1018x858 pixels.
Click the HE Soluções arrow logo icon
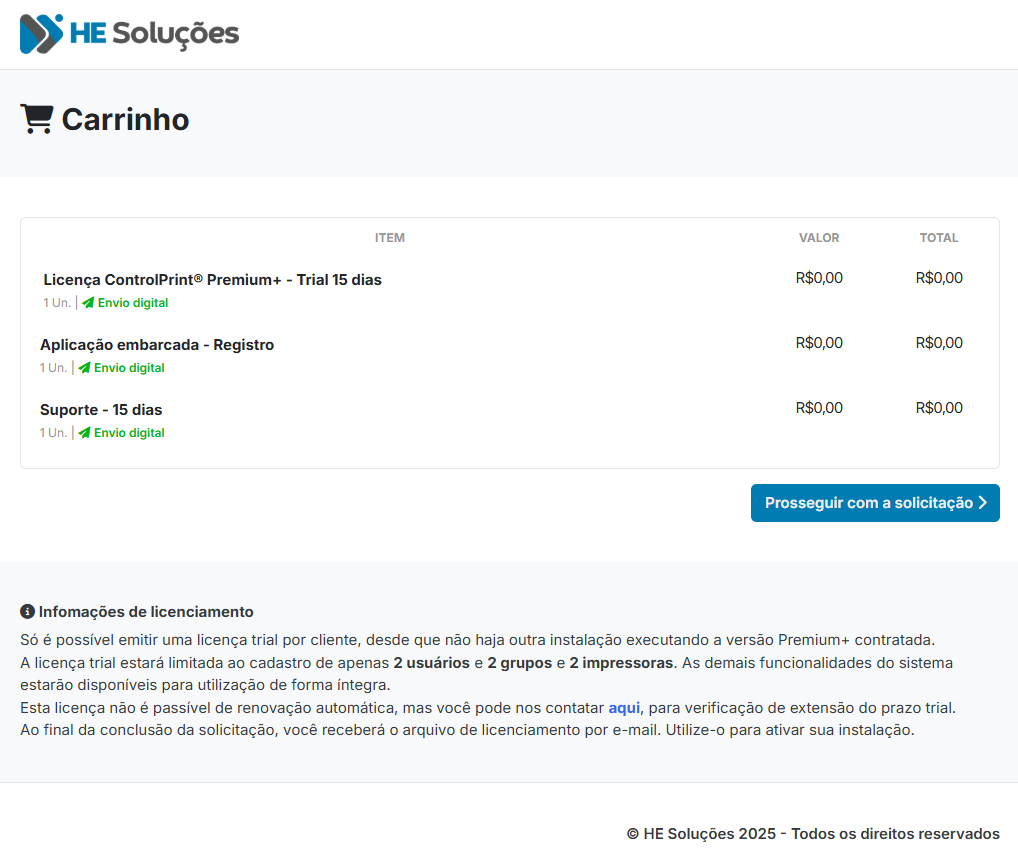[x=41, y=34]
